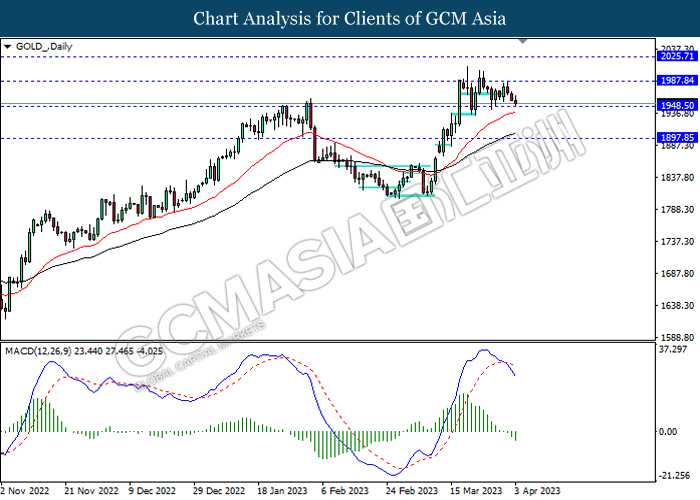
Task: Click the 29 Dec 2022 date label
Action: pyautogui.click(x=219, y=491)
